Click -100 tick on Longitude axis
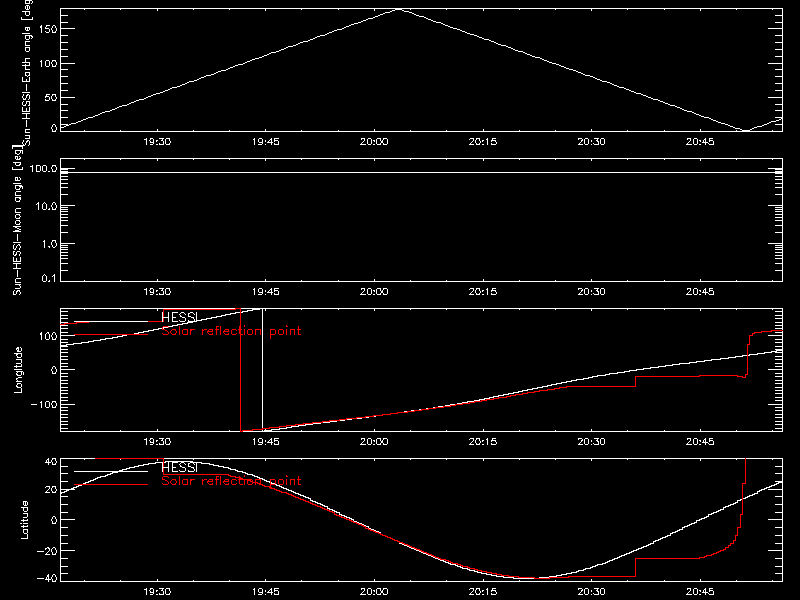The height and width of the screenshot is (600, 800). [x=44, y=404]
